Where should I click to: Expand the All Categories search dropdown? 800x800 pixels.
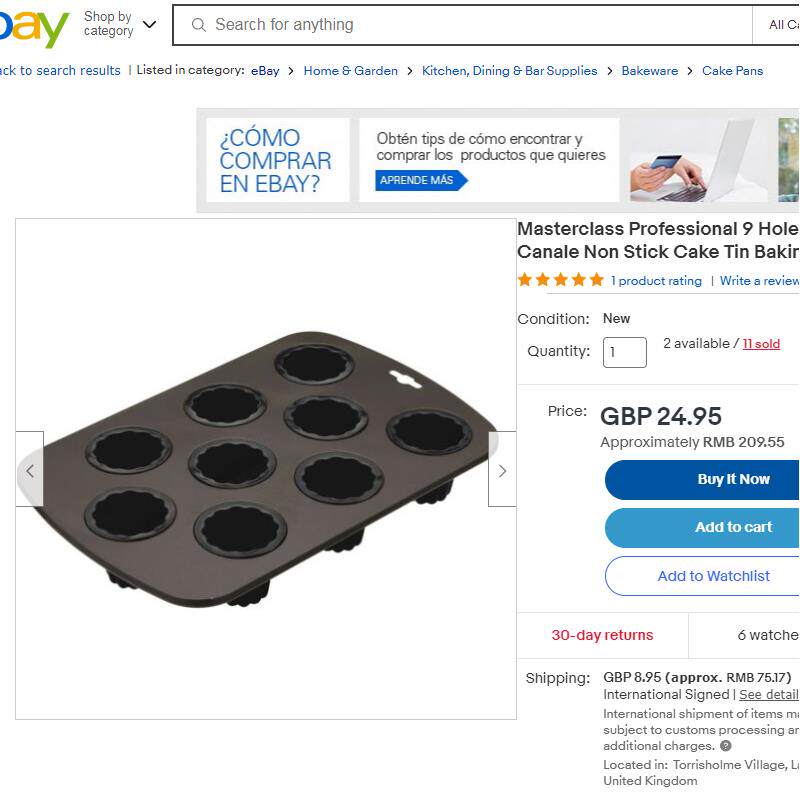782,25
